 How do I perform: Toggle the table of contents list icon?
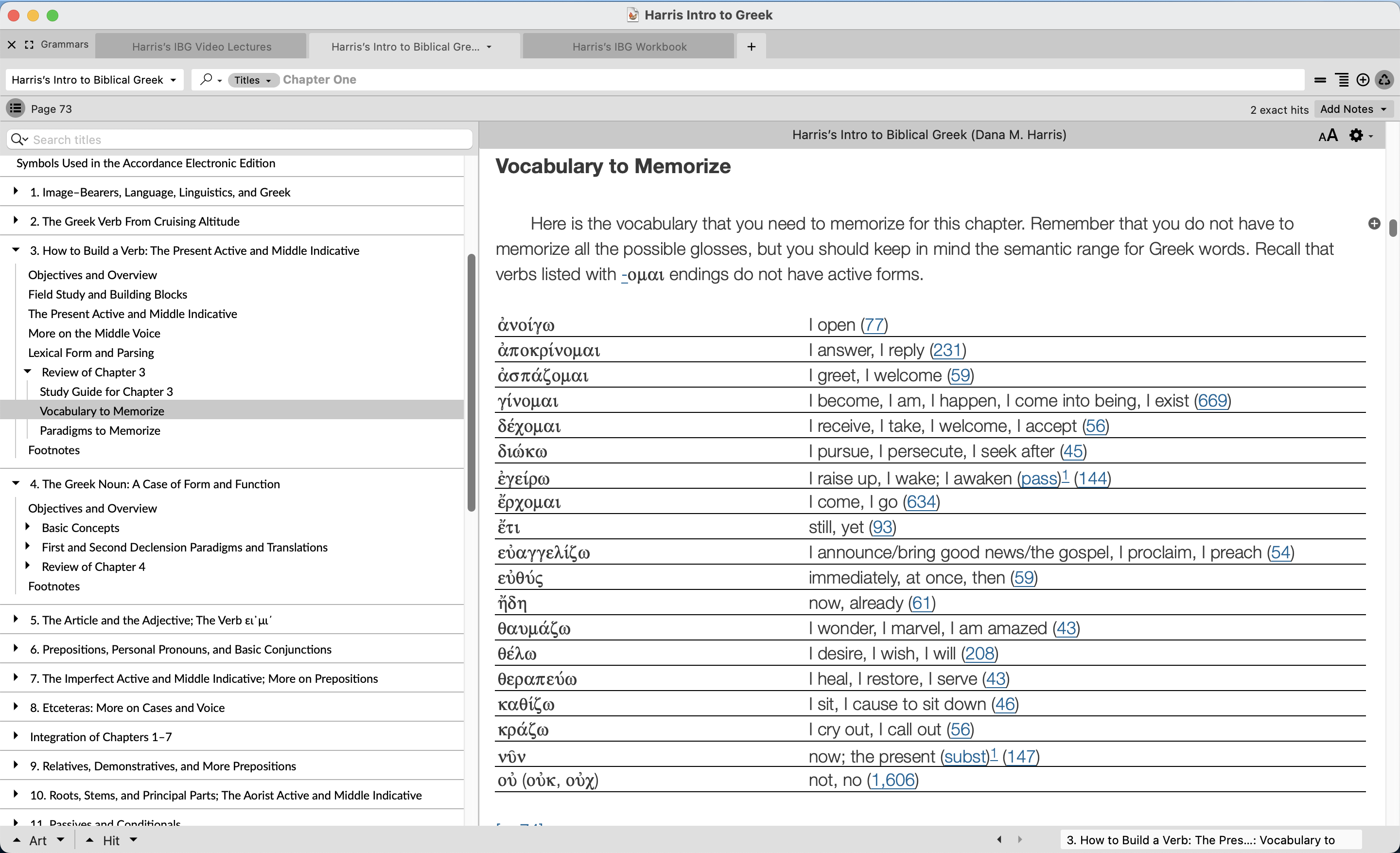point(16,108)
